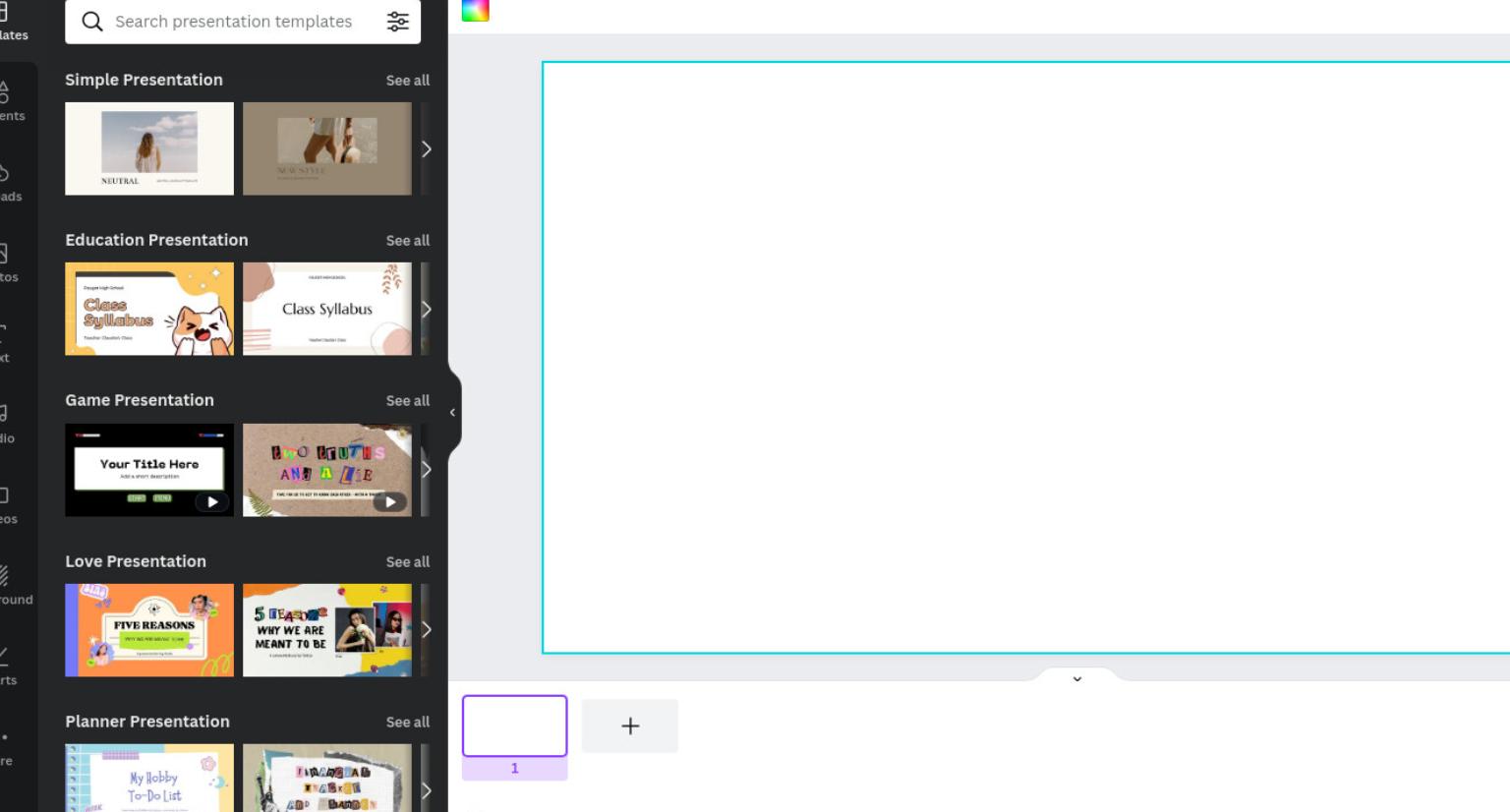Viewport: 1510px width, 812px height.
Task: Play the Two Truths and a Lie video
Action: coord(389,501)
